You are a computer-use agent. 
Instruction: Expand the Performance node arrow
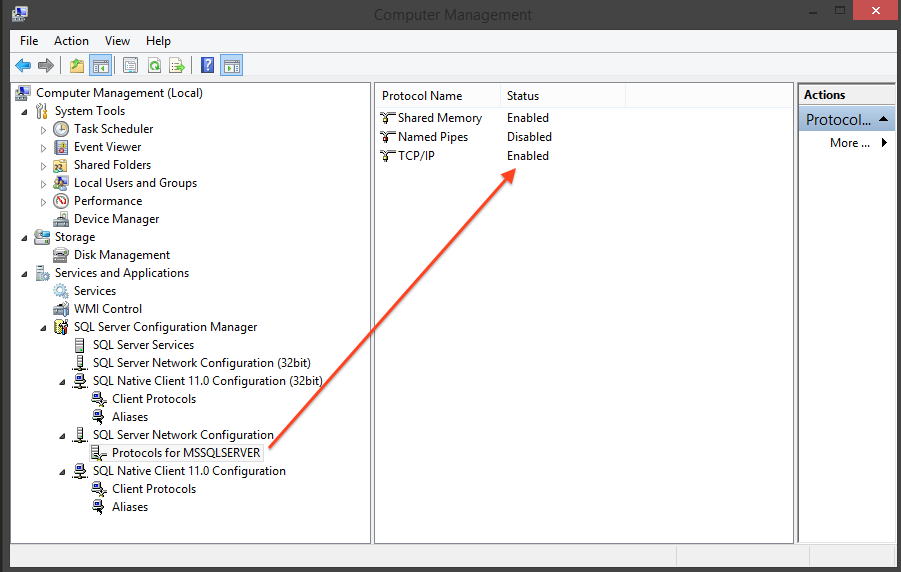click(43, 202)
